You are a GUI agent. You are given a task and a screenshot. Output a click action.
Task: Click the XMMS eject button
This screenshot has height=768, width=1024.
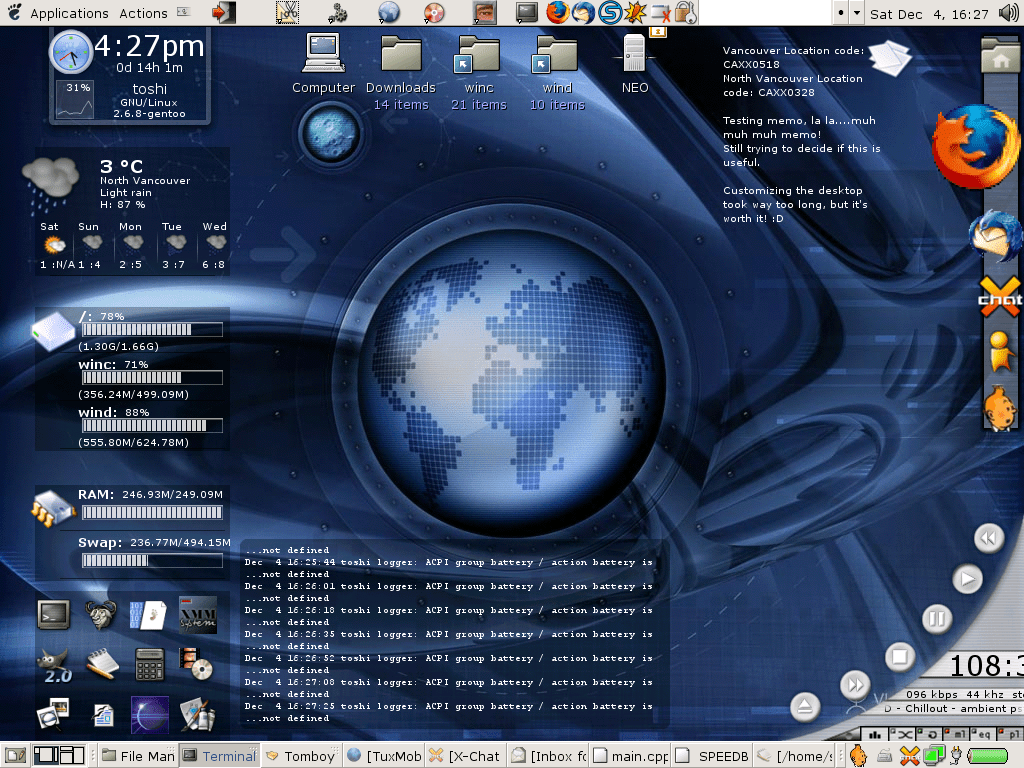point(805,707)
